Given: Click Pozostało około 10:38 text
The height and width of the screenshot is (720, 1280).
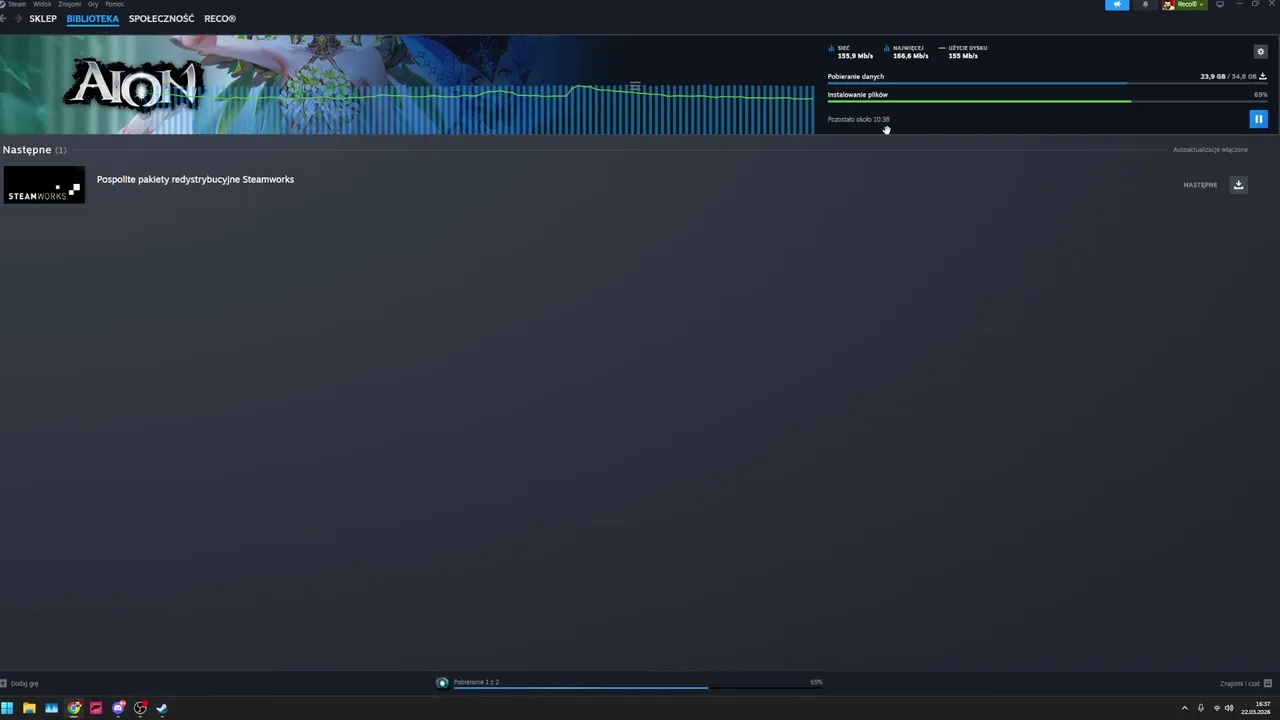Looking at the screenshot, I should click(858, 119).
